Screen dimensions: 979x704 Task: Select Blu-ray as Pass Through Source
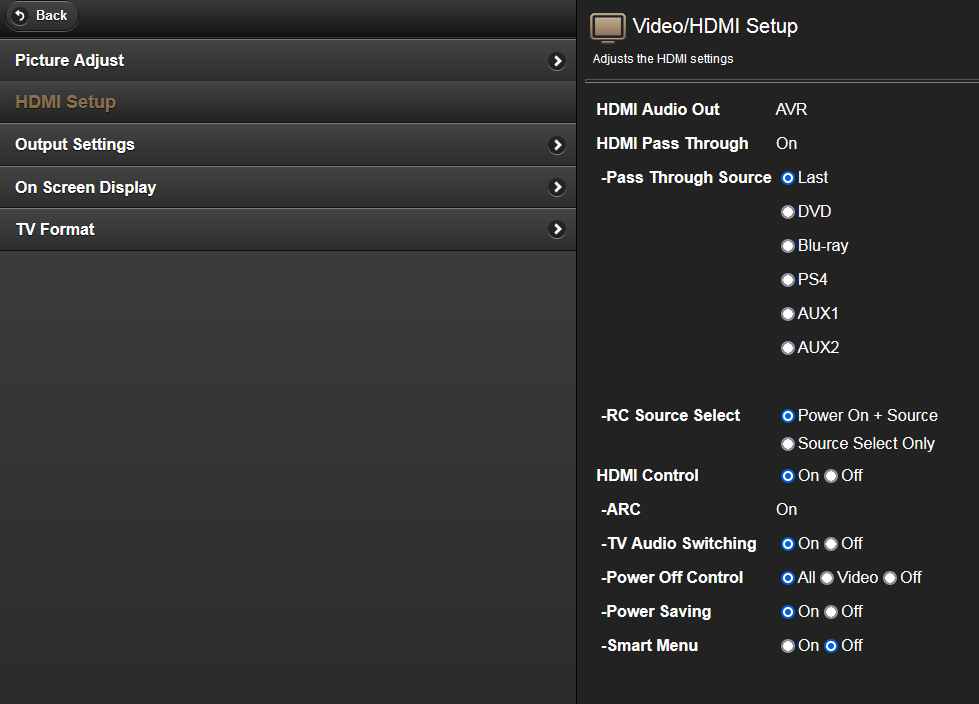click(788, 247)
